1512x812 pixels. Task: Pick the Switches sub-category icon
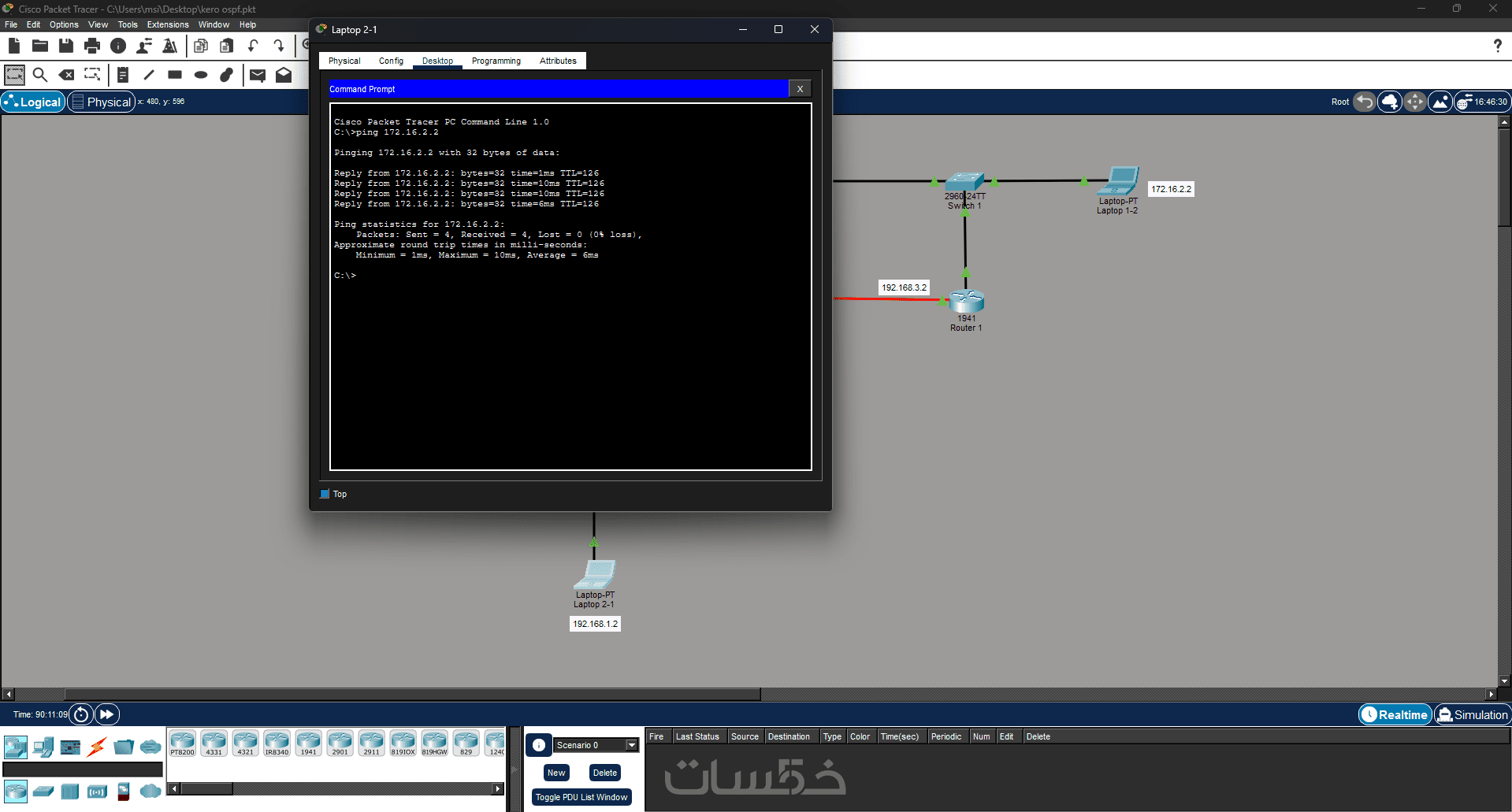pos(43,791)
